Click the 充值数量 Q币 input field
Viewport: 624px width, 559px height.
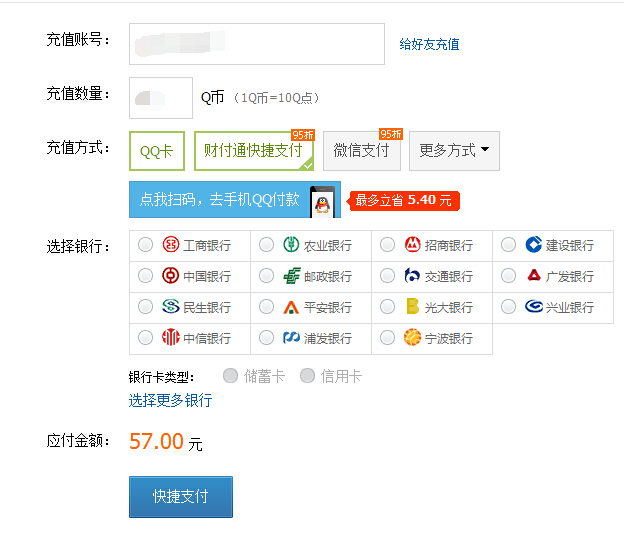161,98
